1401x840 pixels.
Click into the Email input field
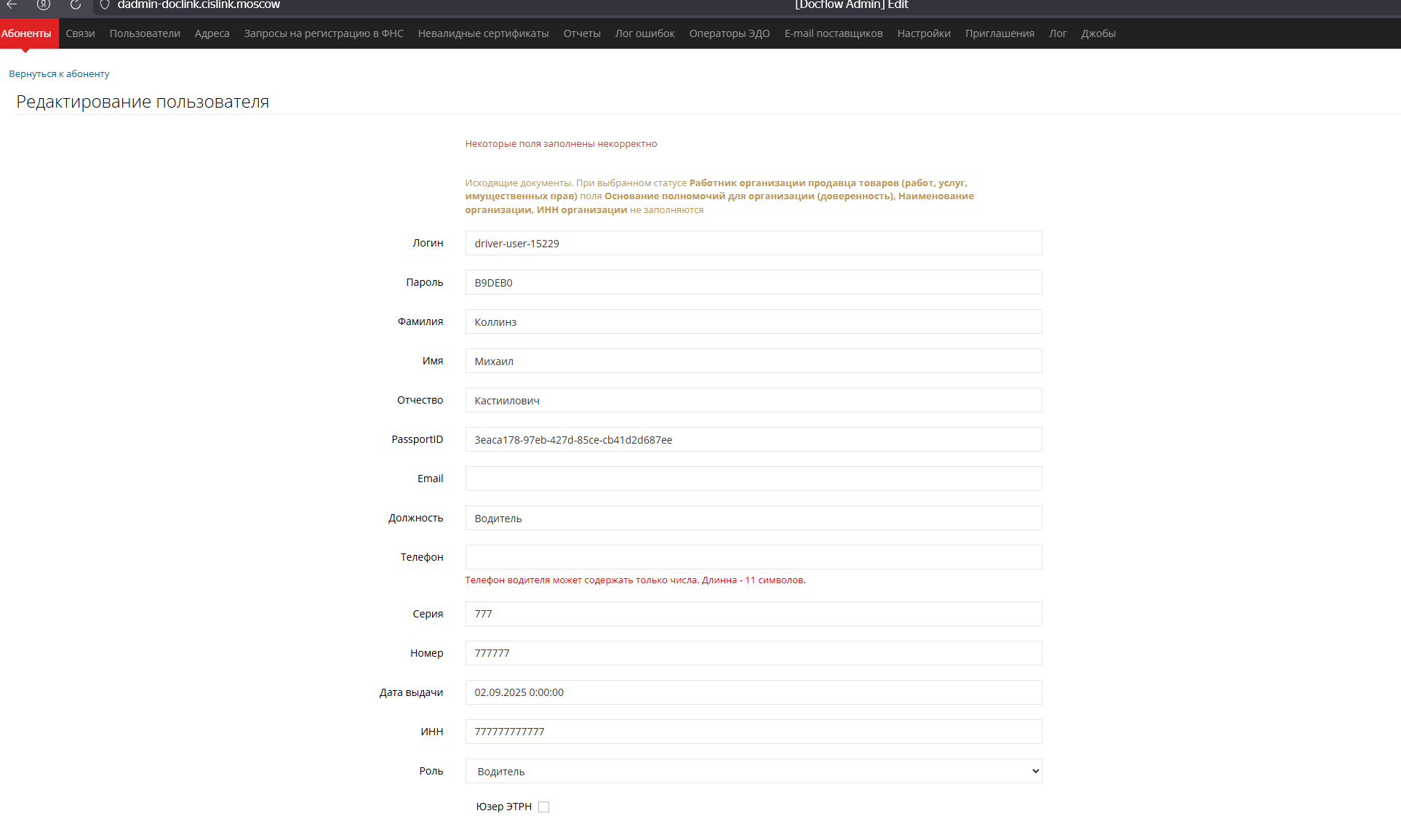(x=753, y=479)
